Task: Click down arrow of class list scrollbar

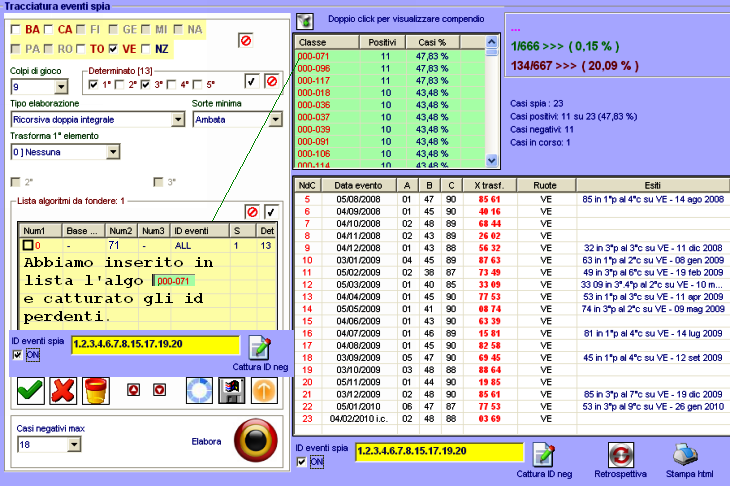Action: point(492,161)
